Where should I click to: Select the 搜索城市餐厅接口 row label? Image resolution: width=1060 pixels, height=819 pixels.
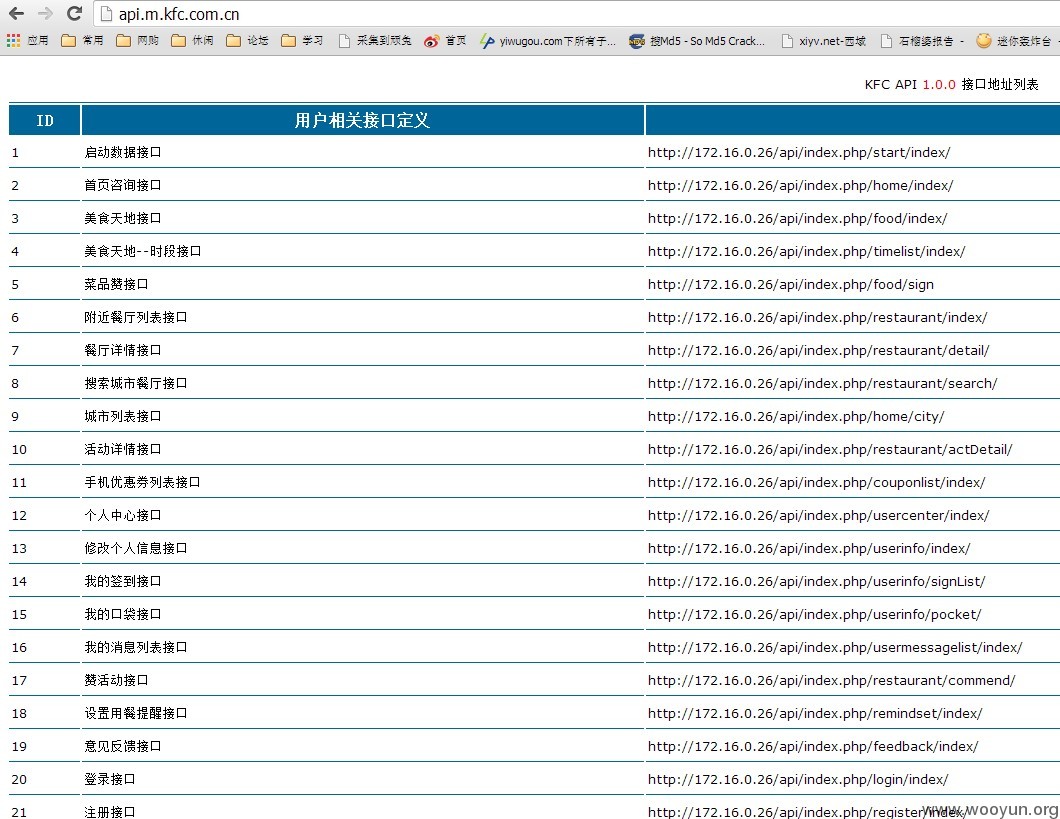click(x=135, y=383)
